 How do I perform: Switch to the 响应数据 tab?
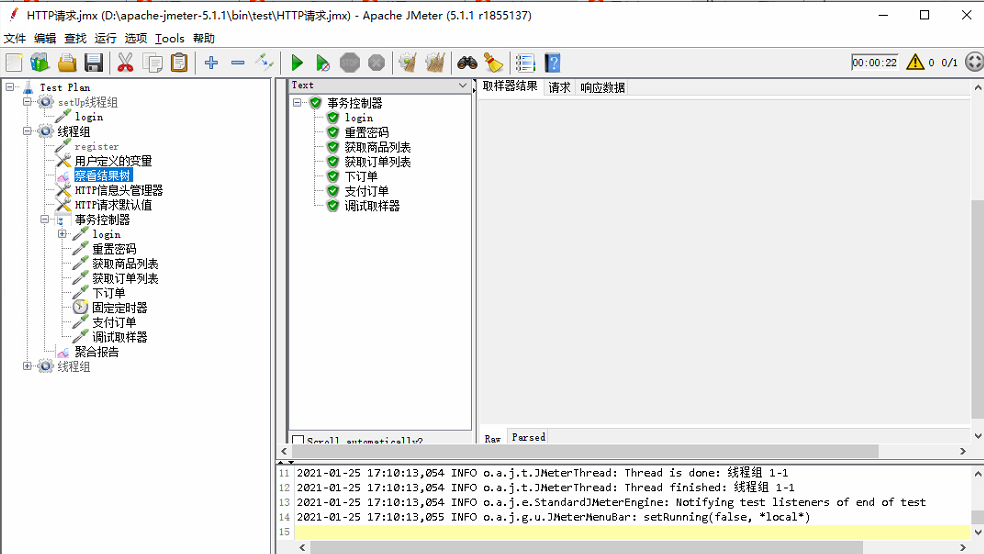tap(602, 88)
